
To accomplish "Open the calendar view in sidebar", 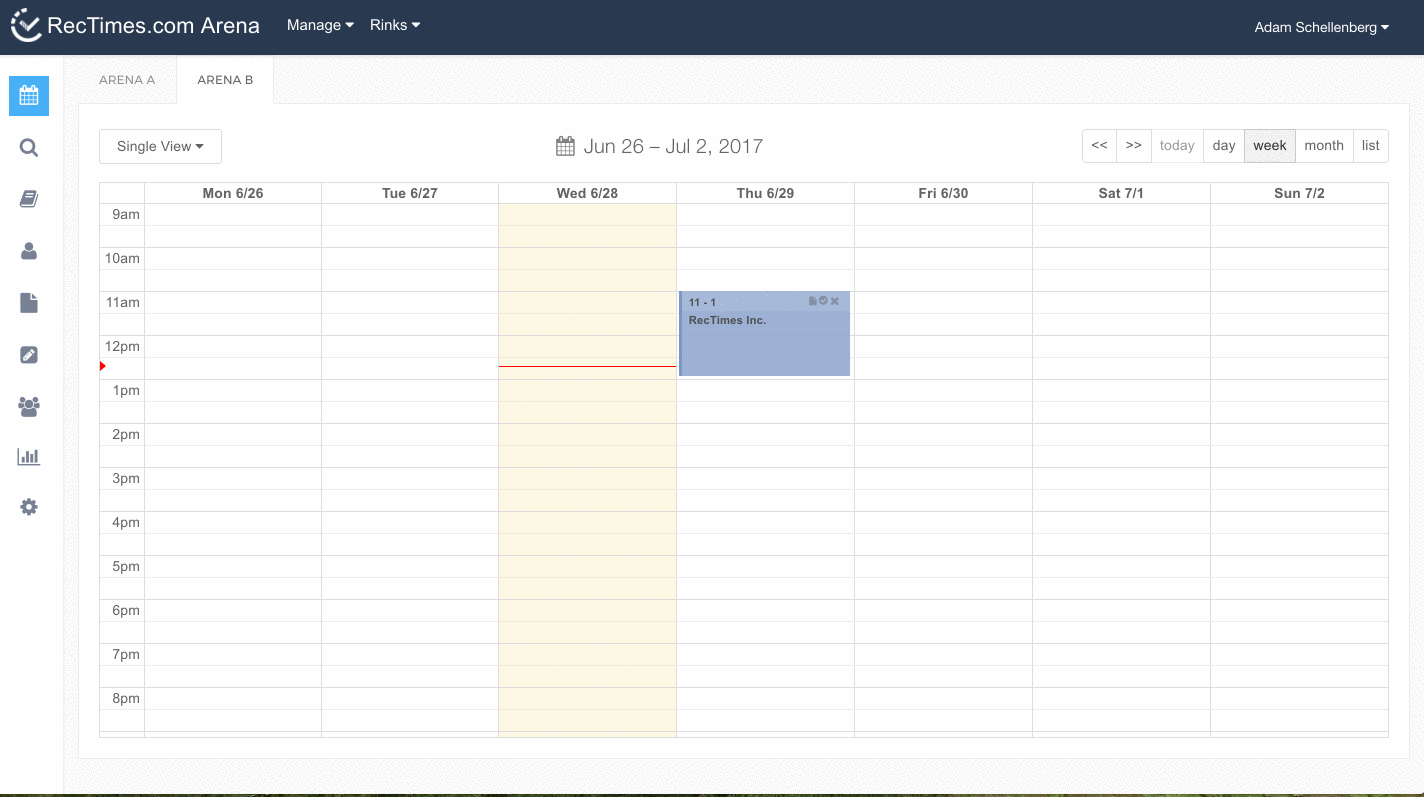I will (29, 96).
